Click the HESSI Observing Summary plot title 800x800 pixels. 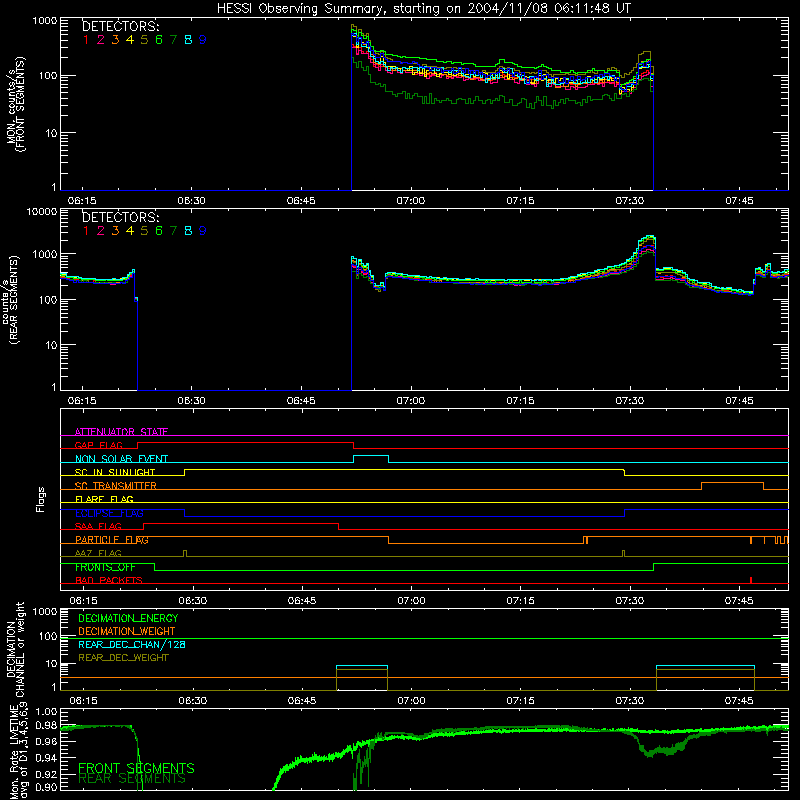coord(423,9)
